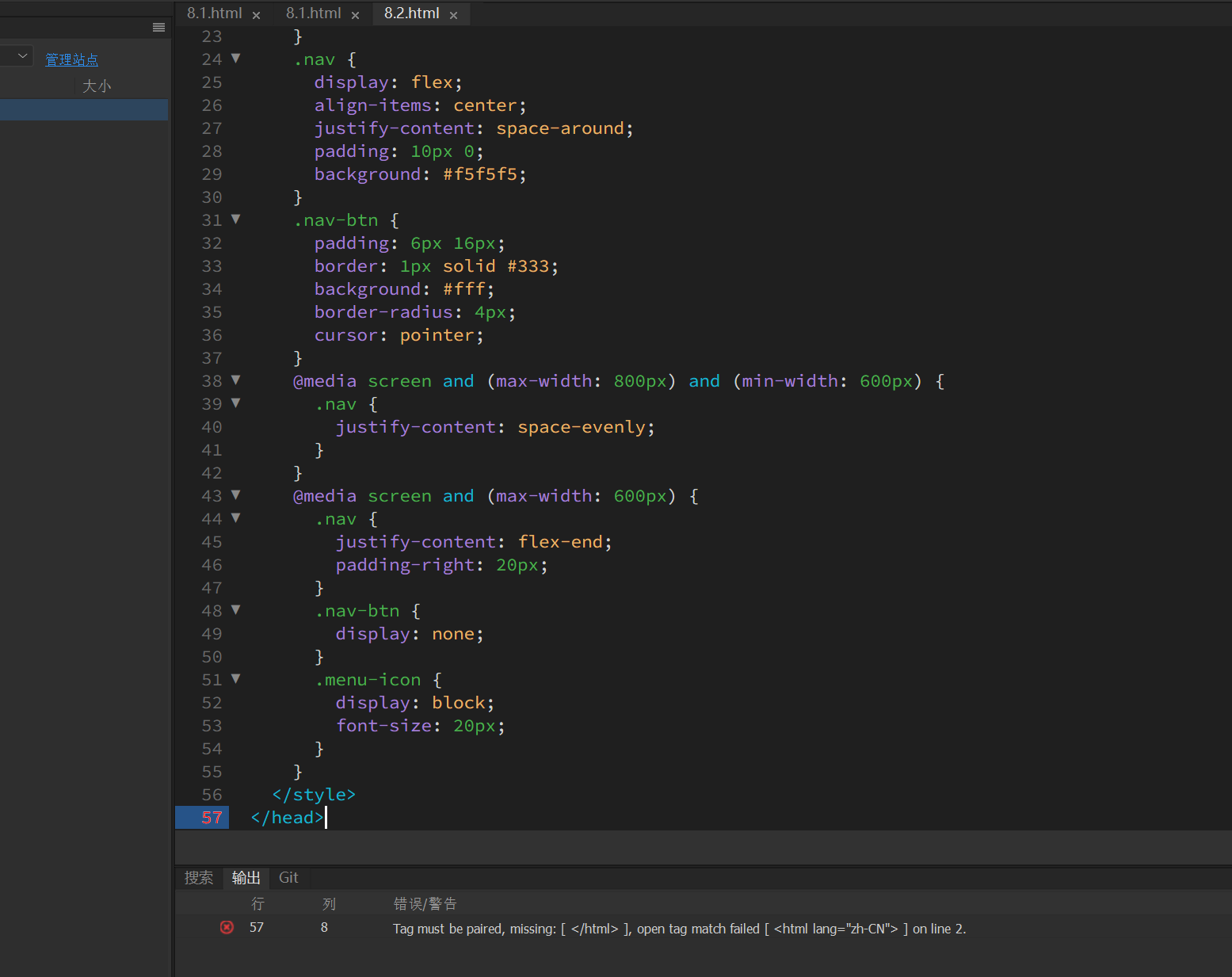Click the 大小 column header

(97, 86)
